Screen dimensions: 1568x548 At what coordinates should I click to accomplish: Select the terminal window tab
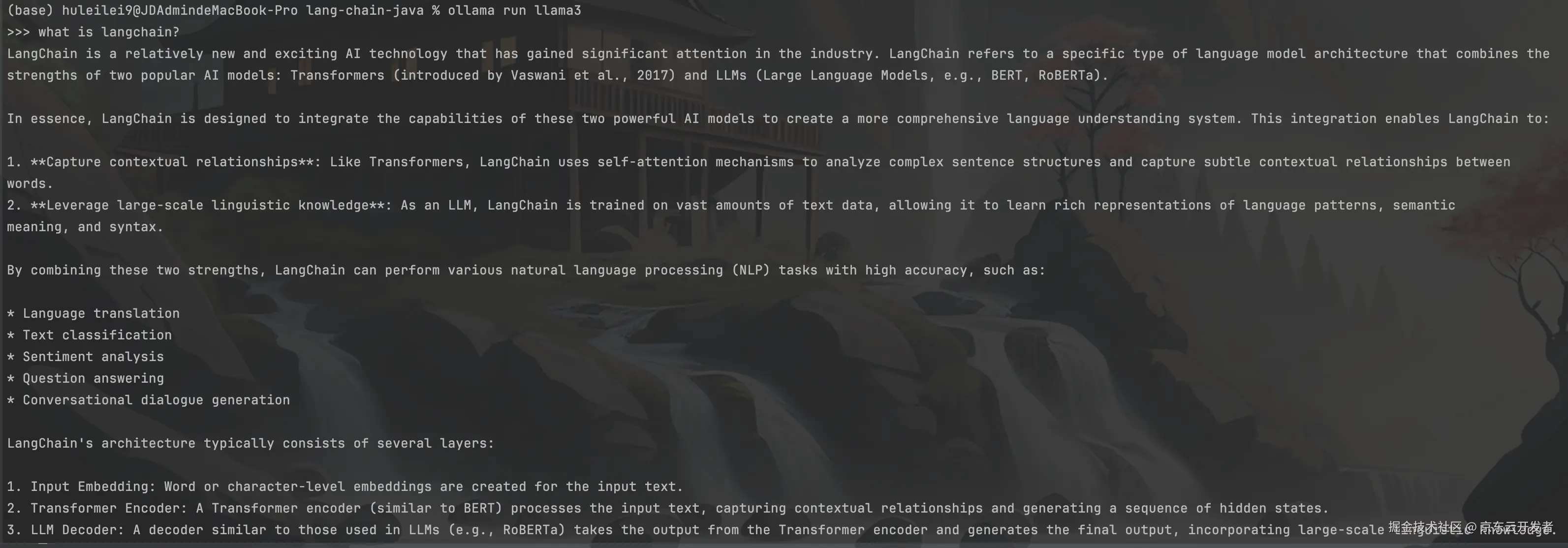point(784,9)
